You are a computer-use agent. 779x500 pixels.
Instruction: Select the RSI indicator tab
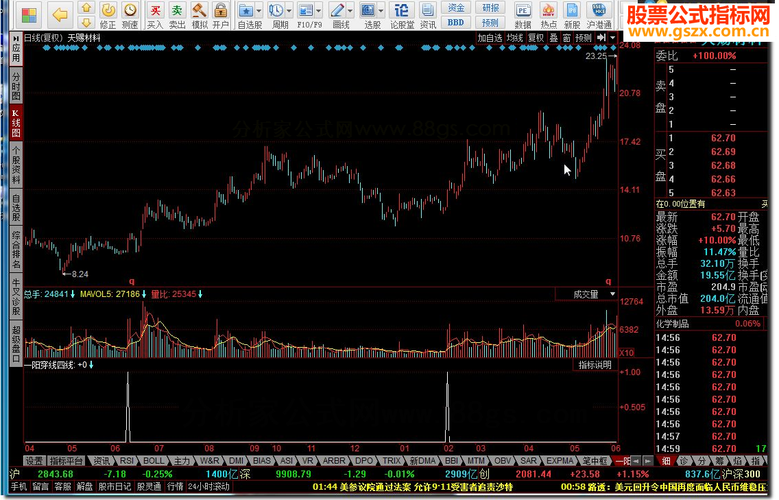coord(127,461)
